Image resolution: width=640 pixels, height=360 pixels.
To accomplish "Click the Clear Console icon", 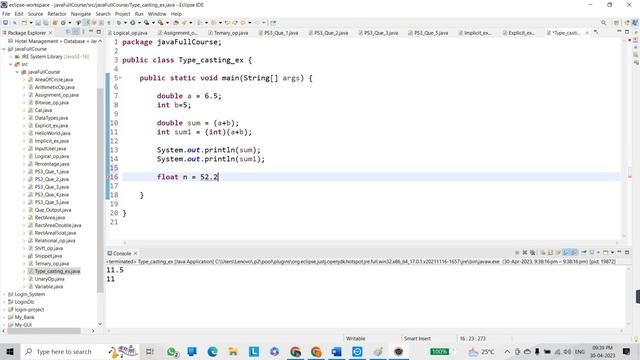I will (x=542, y=253).
